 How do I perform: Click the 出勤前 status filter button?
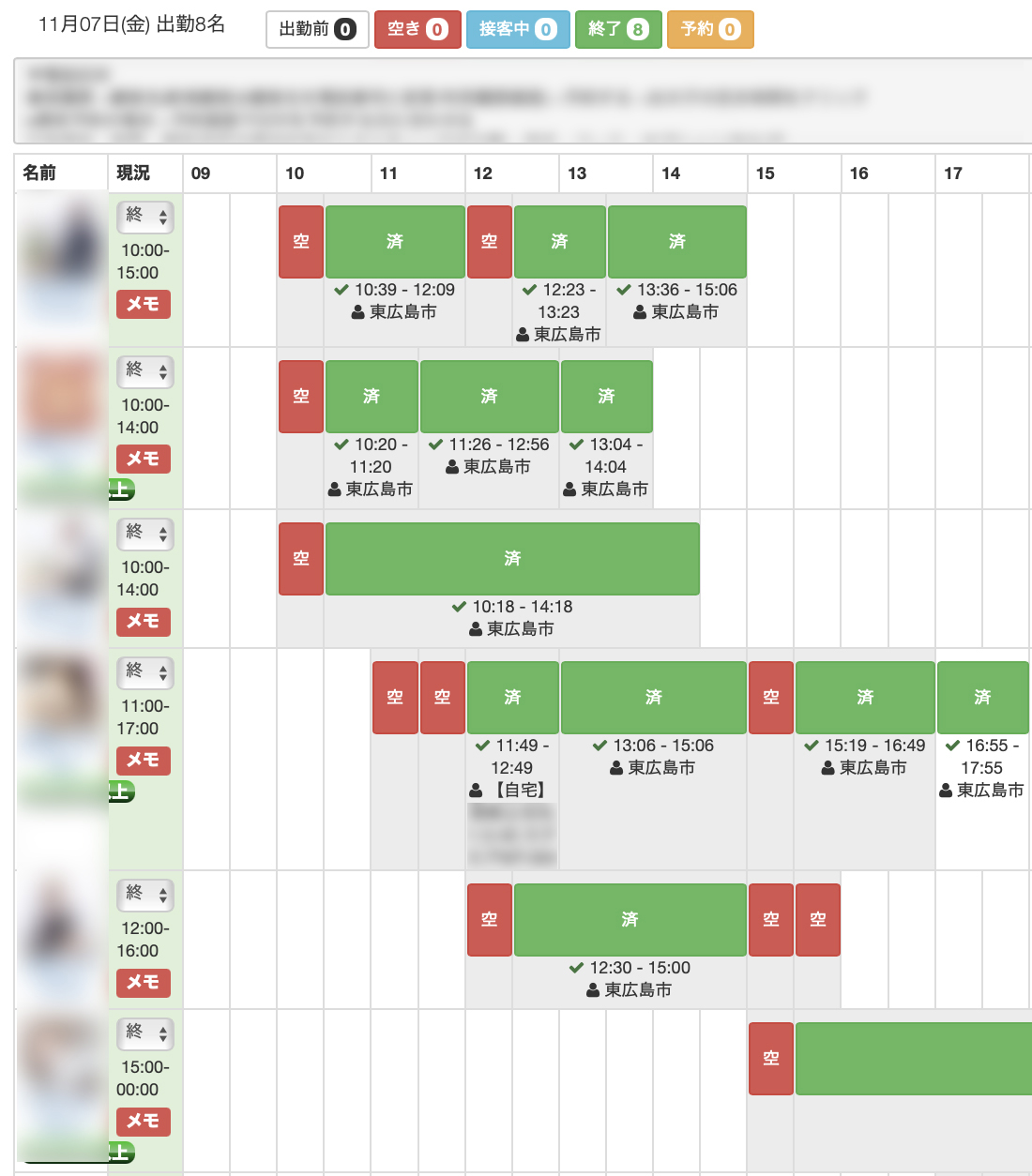(317, 29)
